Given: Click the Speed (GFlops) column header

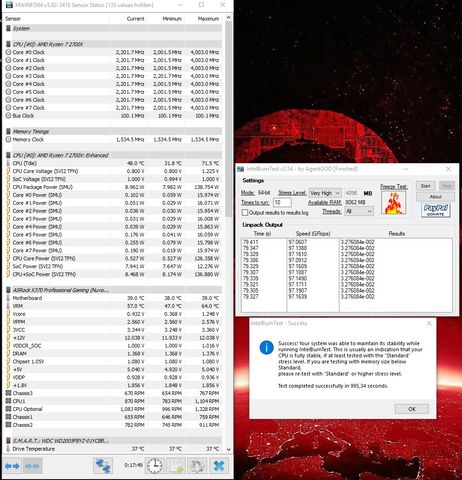Looking at the screenshot, I should pyautogui.click(x=313, y=234).
